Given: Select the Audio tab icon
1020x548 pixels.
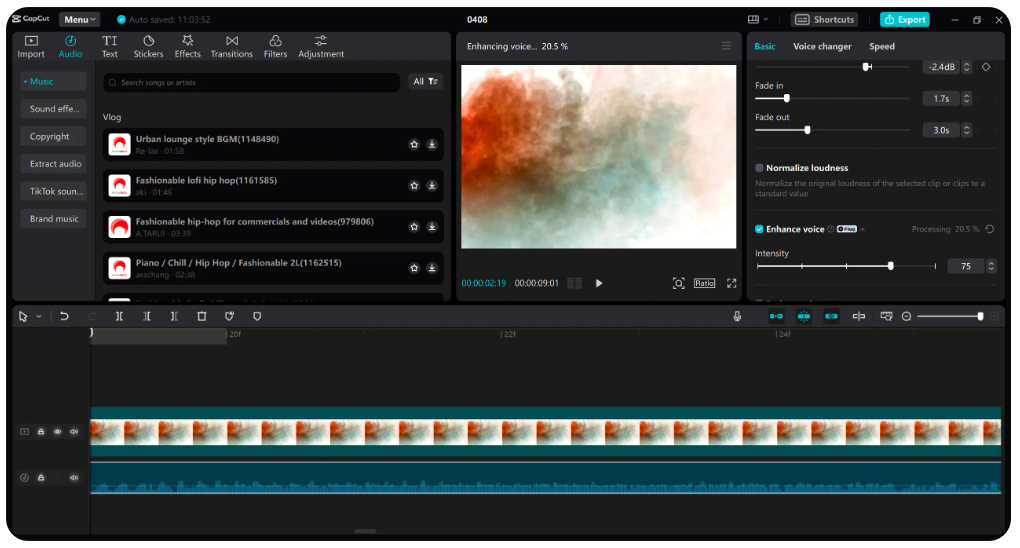Looking at the screenshot, I should tap(70, 47).
